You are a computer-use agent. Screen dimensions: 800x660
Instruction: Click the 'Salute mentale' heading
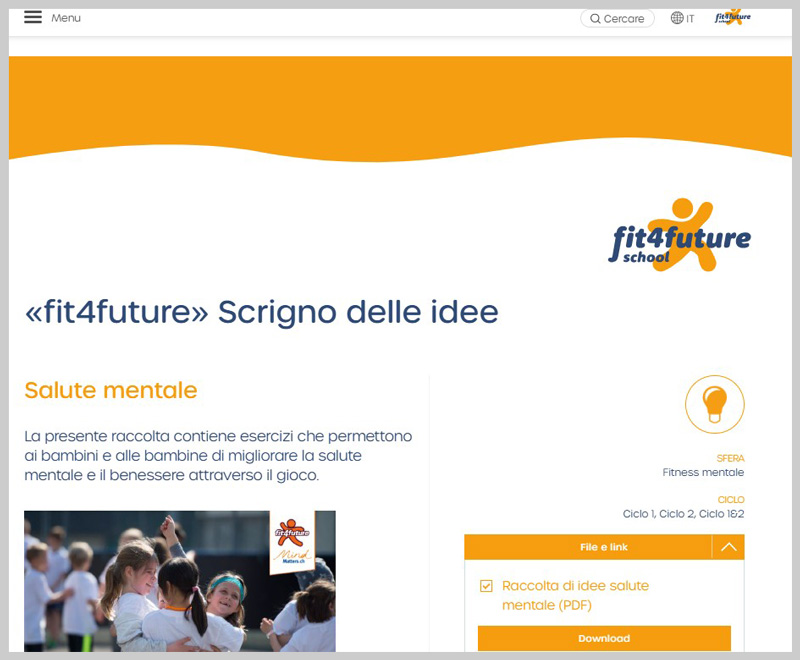[111, 390]
